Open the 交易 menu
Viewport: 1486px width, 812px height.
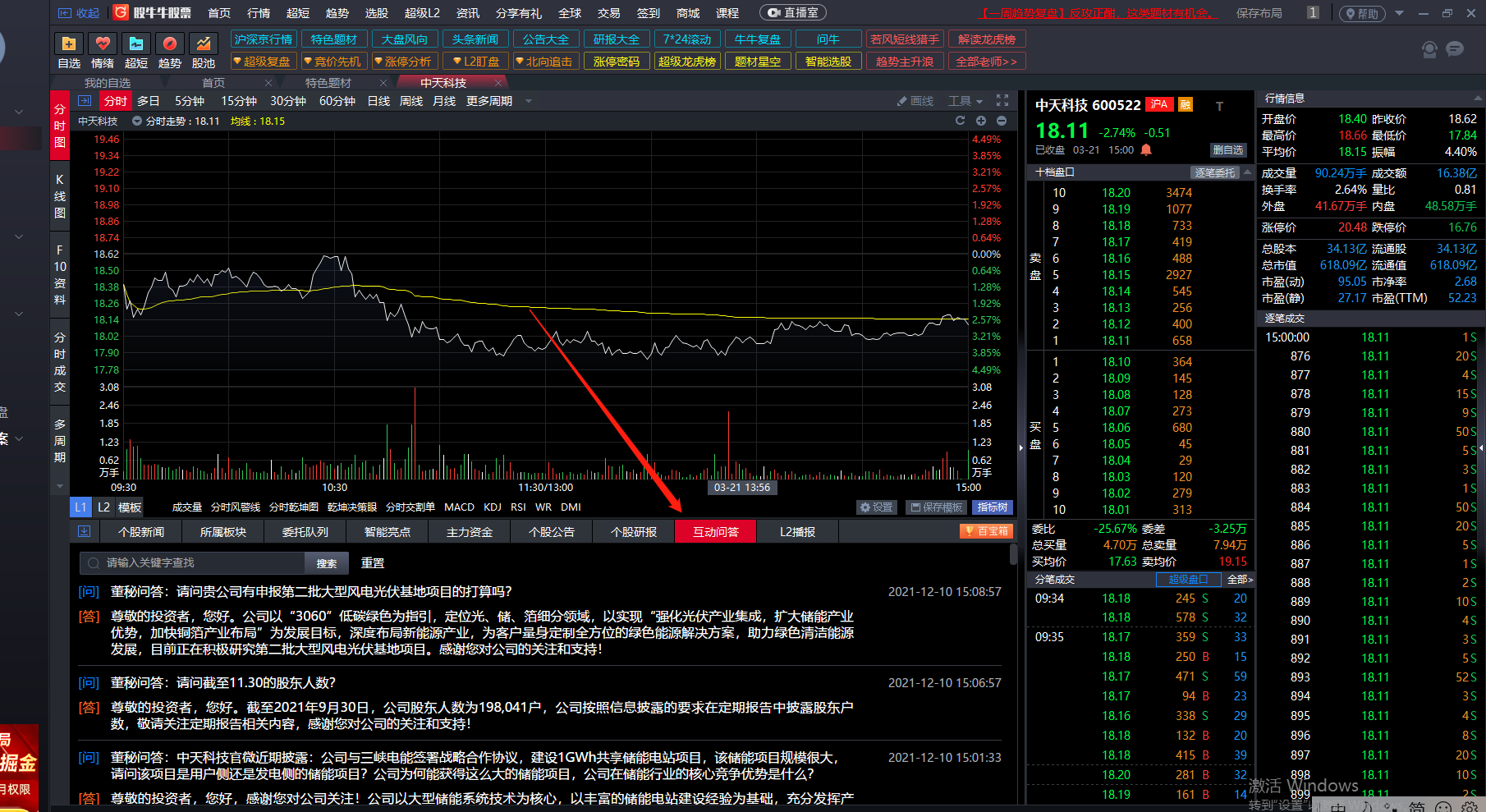point(609,13)
